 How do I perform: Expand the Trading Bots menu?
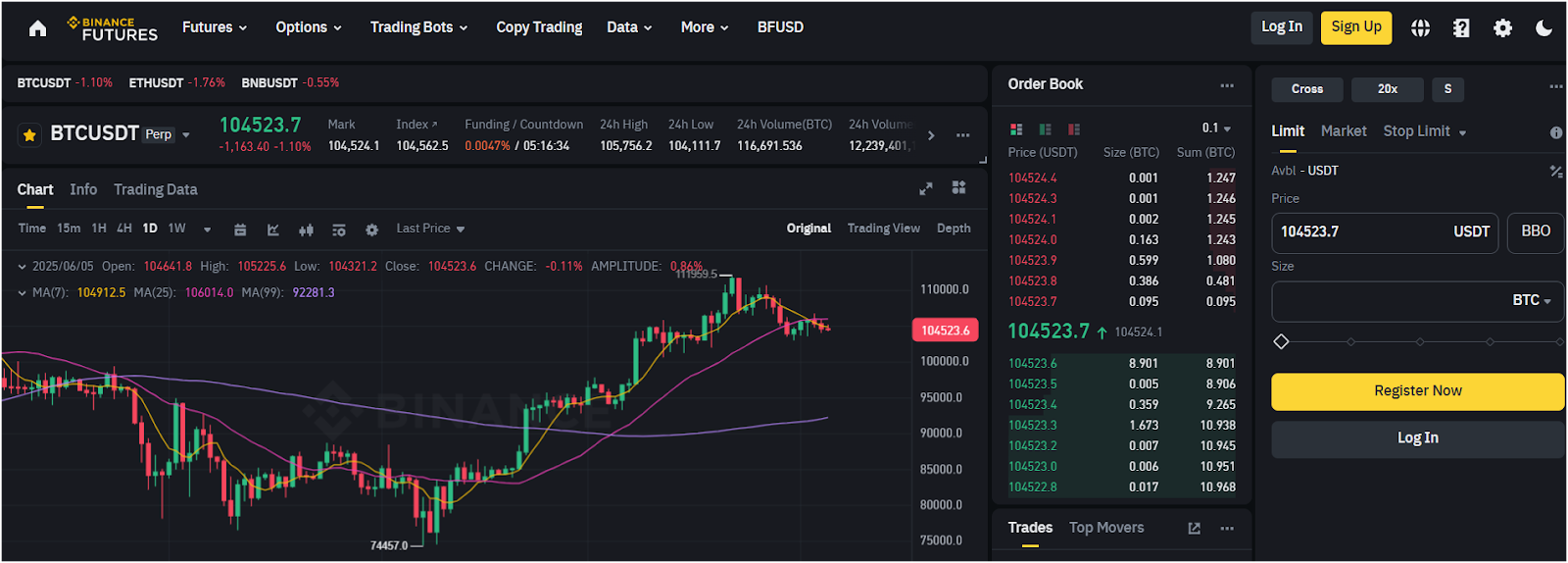point(418,27)
